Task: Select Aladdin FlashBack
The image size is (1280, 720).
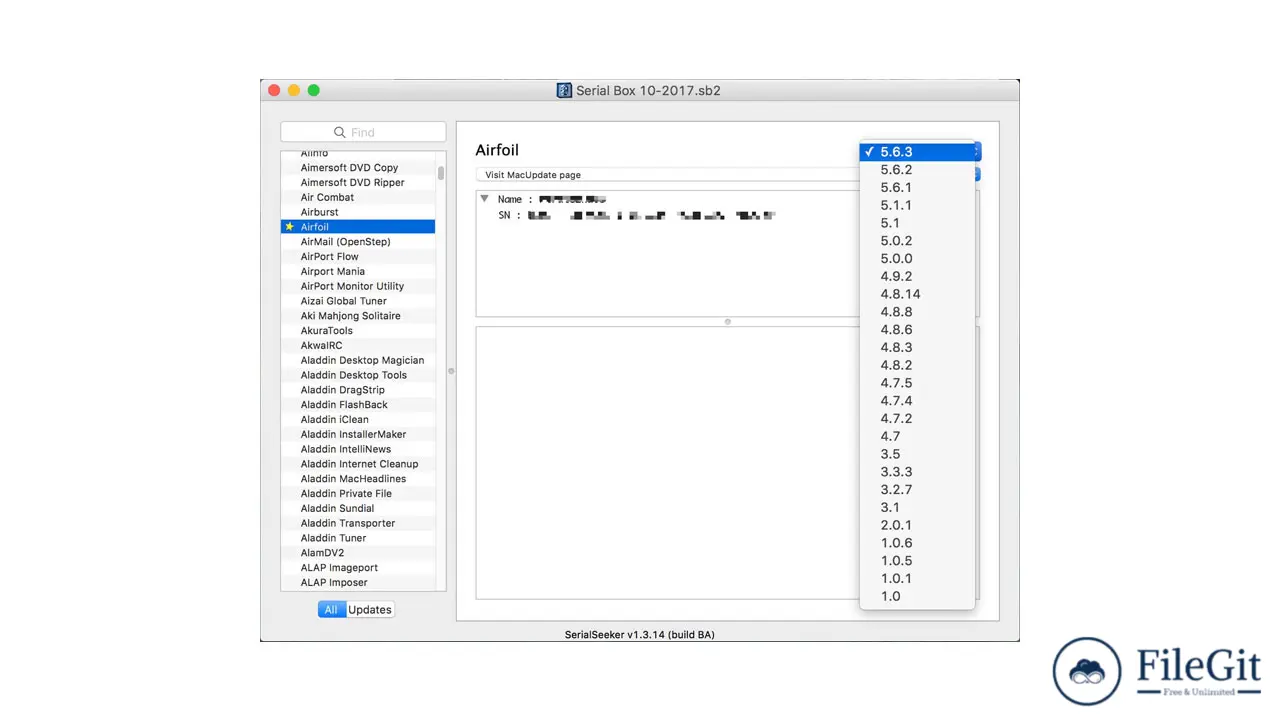Action: click(x=358, y=405)
